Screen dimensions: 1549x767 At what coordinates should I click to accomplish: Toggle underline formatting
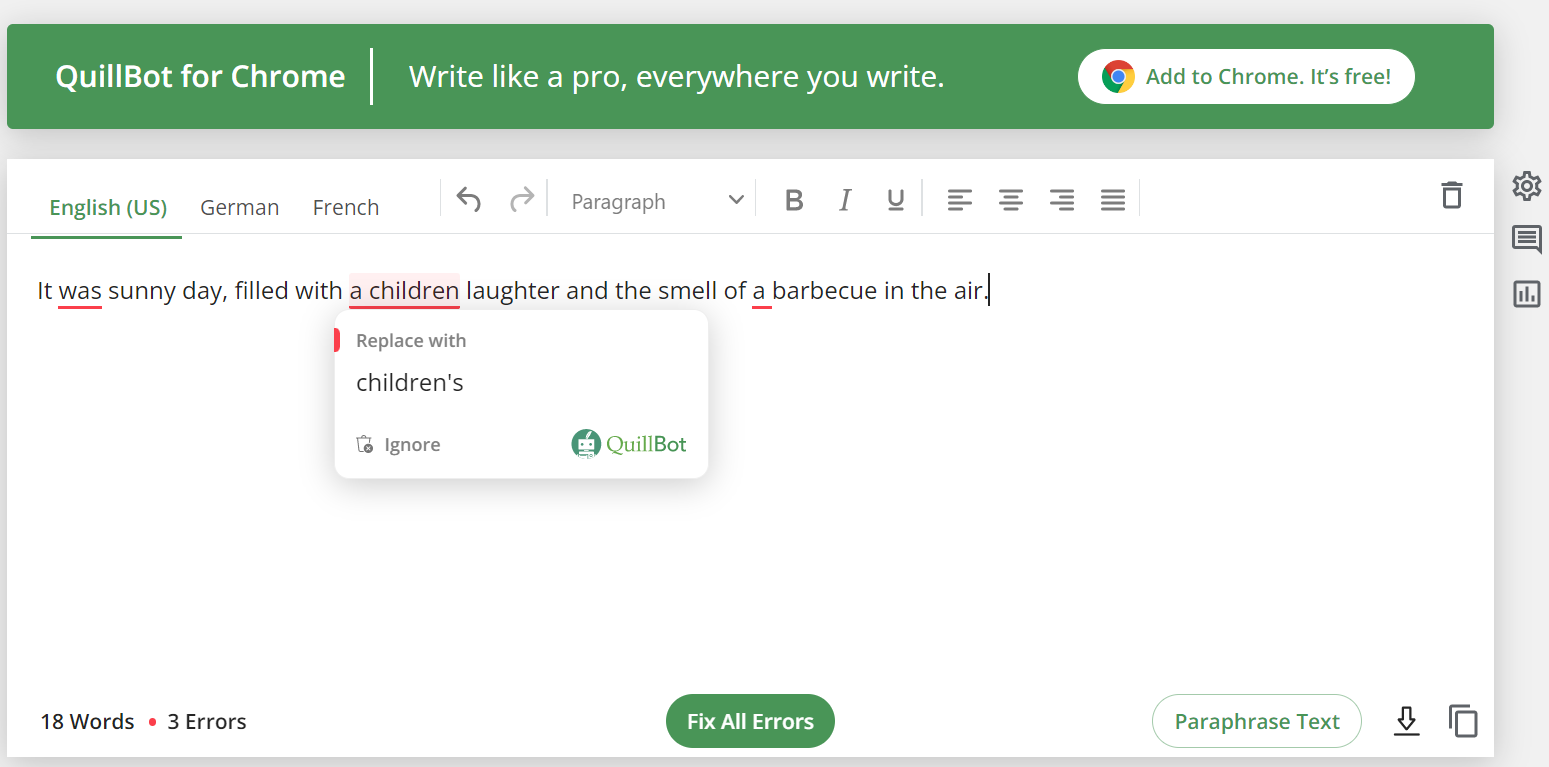pyautogui.click(x=896, y=201)
